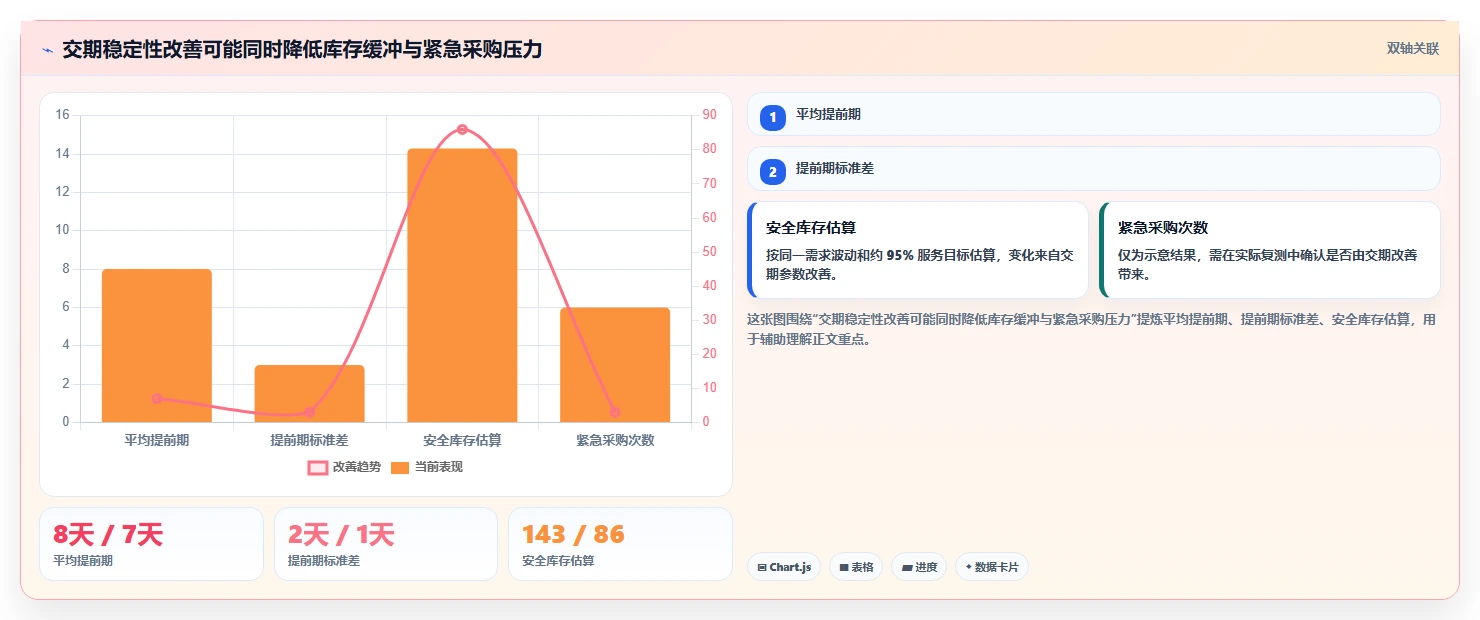This screenshot has width=1480, height=620.
Task: Click the orange bar for 紧急采购次数
Action: pyautogui.click(x=615, y=365)
